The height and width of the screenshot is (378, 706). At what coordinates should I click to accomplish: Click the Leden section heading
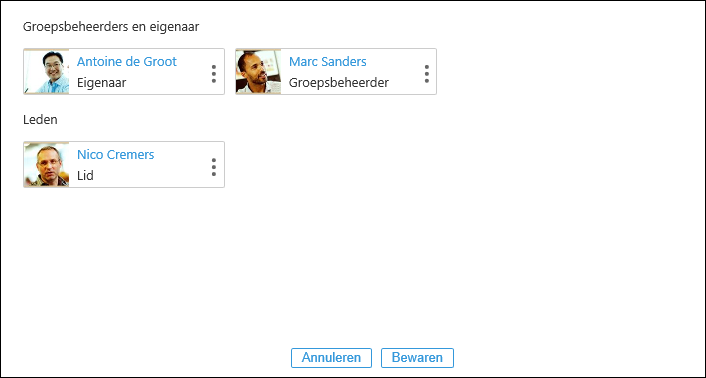40,120
